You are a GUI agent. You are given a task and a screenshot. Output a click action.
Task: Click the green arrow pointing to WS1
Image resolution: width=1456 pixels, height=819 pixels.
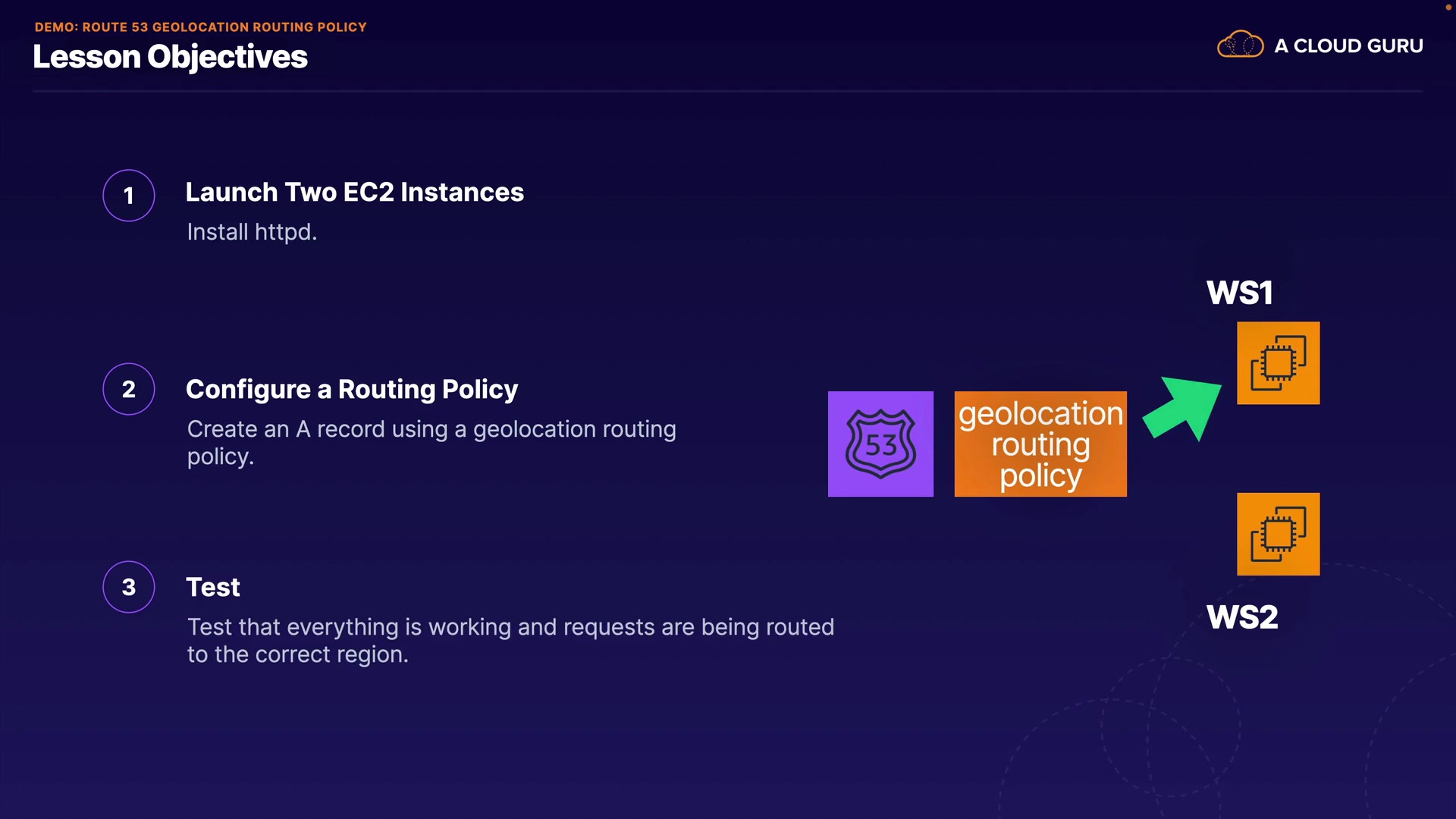[x=1185, y=406]
